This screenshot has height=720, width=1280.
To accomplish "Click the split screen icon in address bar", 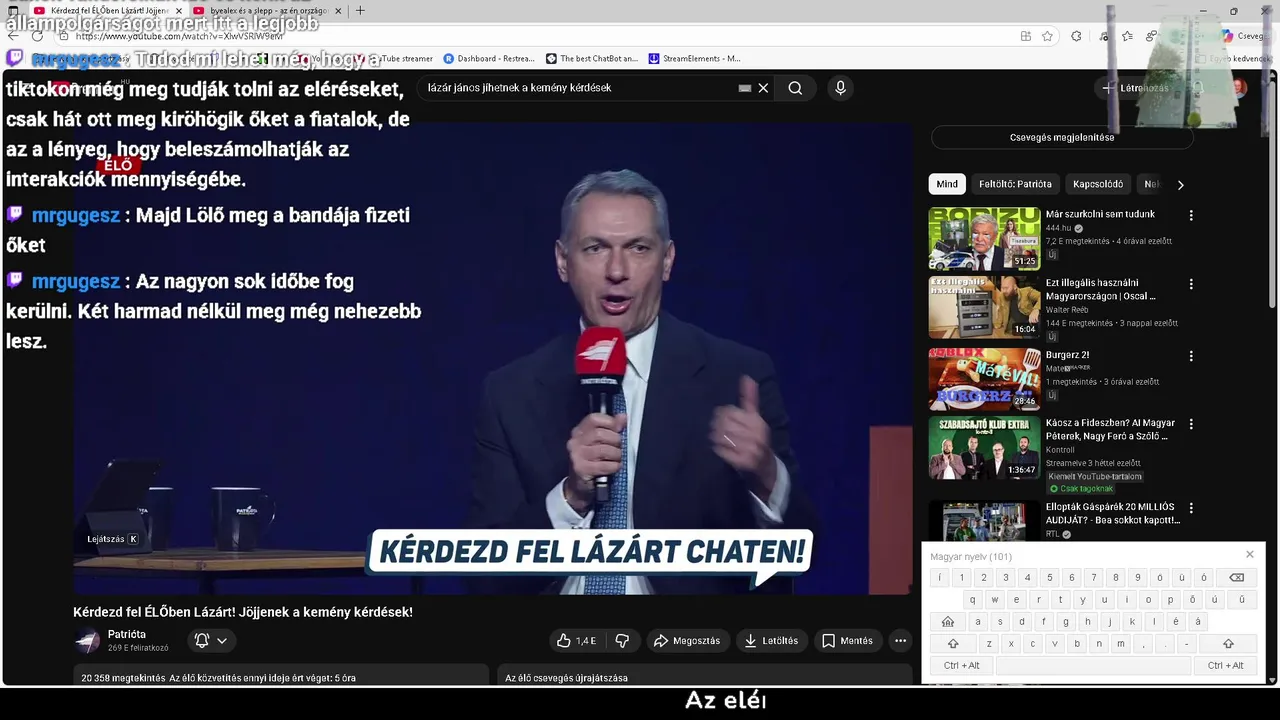I will click(1026, 36).
